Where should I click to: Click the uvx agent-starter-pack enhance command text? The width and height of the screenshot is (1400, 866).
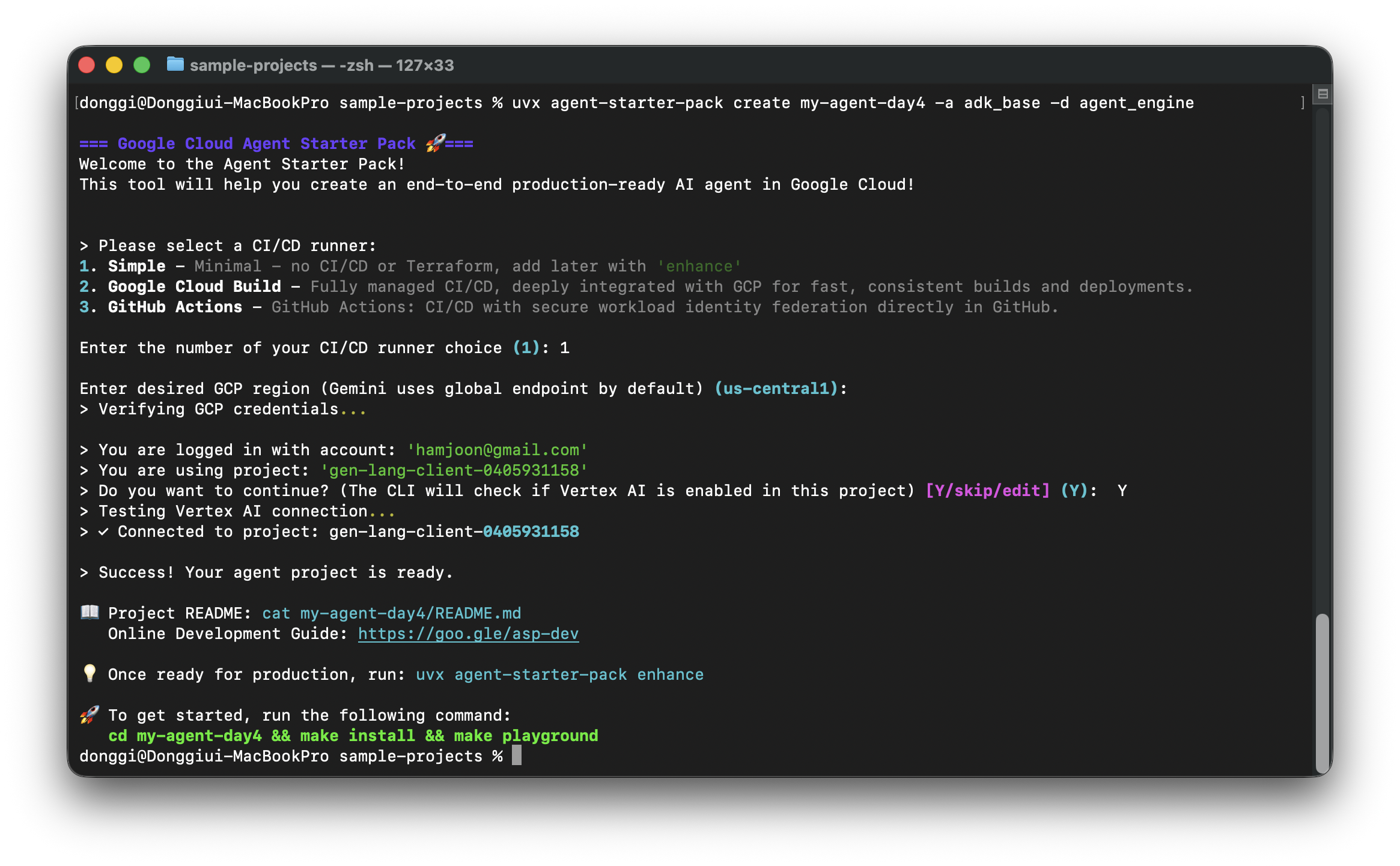(x=559, y=674)
